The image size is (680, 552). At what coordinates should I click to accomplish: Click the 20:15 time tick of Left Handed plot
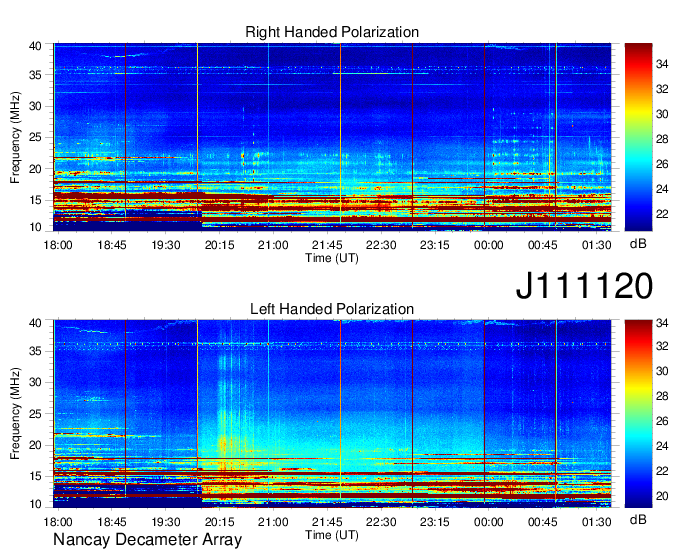[x=219, y=522]
